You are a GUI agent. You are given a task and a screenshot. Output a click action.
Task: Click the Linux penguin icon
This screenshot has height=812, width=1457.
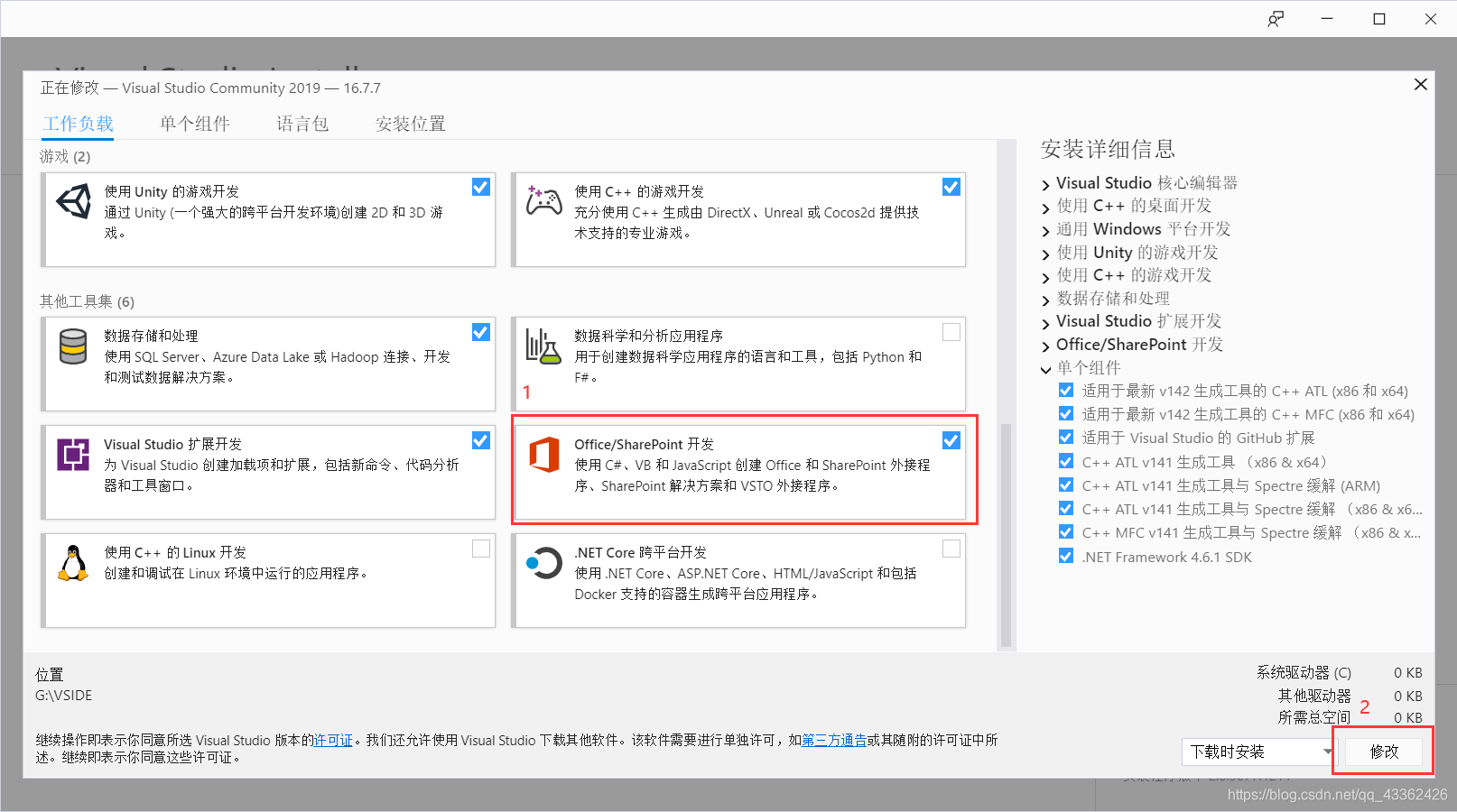tap(73, 563)
